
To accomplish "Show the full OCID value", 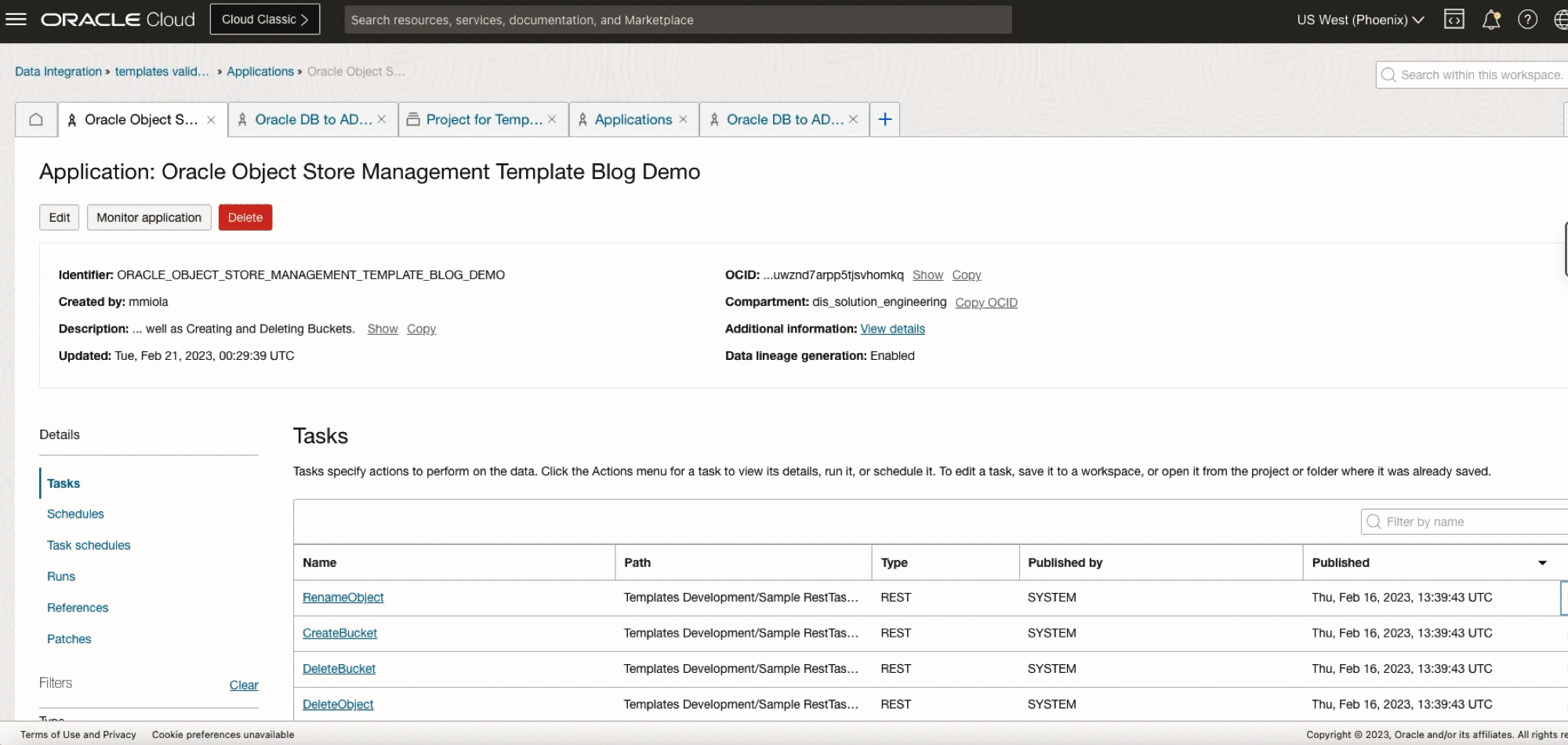I will pyautogui.click(x=927, y=275).
